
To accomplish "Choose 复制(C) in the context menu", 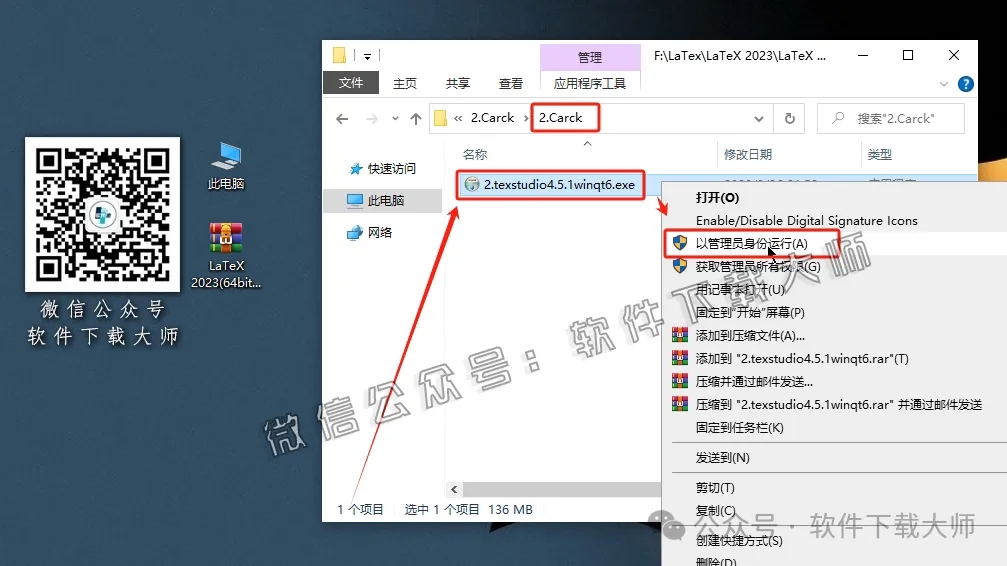I will click(715, 511).
